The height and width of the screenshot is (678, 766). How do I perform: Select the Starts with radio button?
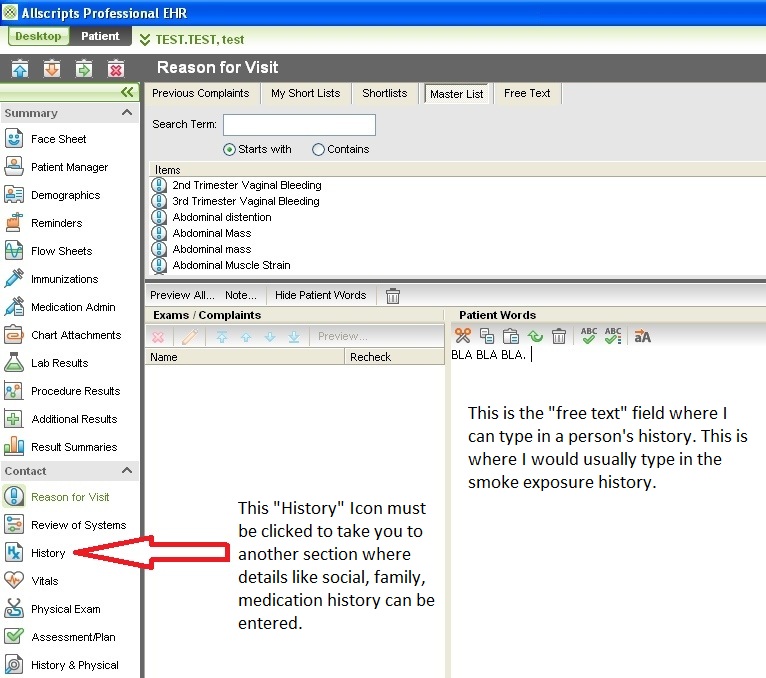(x=229, y=149)
